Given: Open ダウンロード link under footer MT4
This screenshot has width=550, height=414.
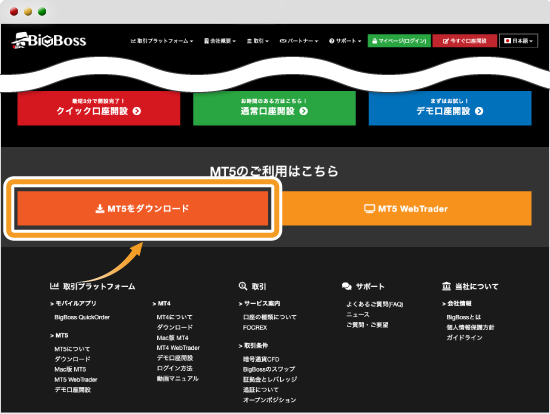Looking at the screenshot, I should coord(175,327).
